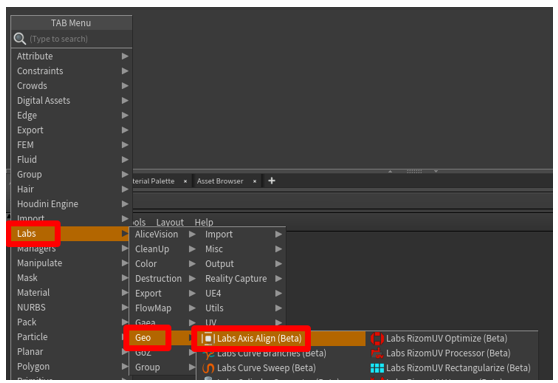Viewport: 558px width, 383px height.
Task: Open the Export category in TAB Menu
Action: point(71,130)
